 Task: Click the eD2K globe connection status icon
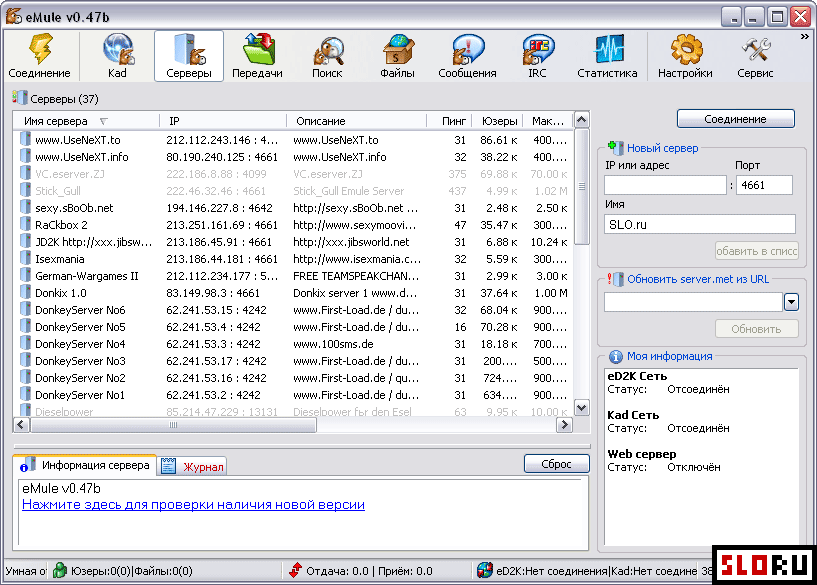click(485, 570)
